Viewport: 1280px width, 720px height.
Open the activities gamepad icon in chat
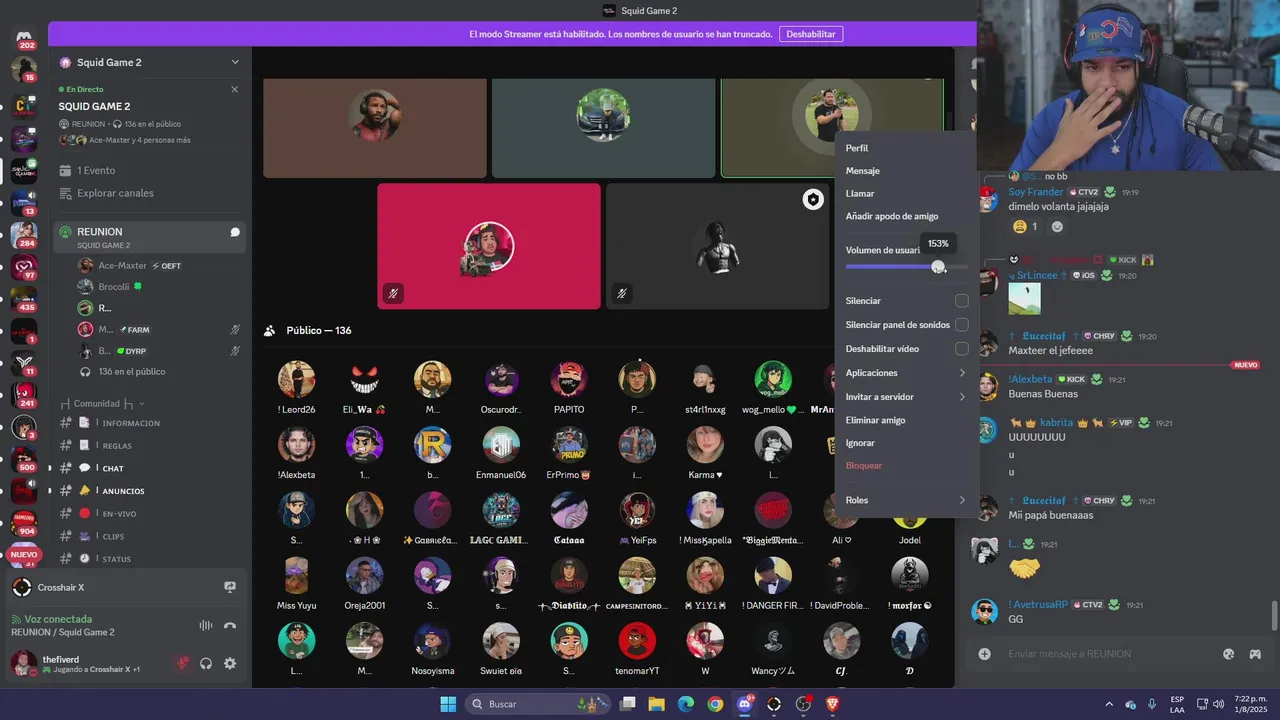1254,654
